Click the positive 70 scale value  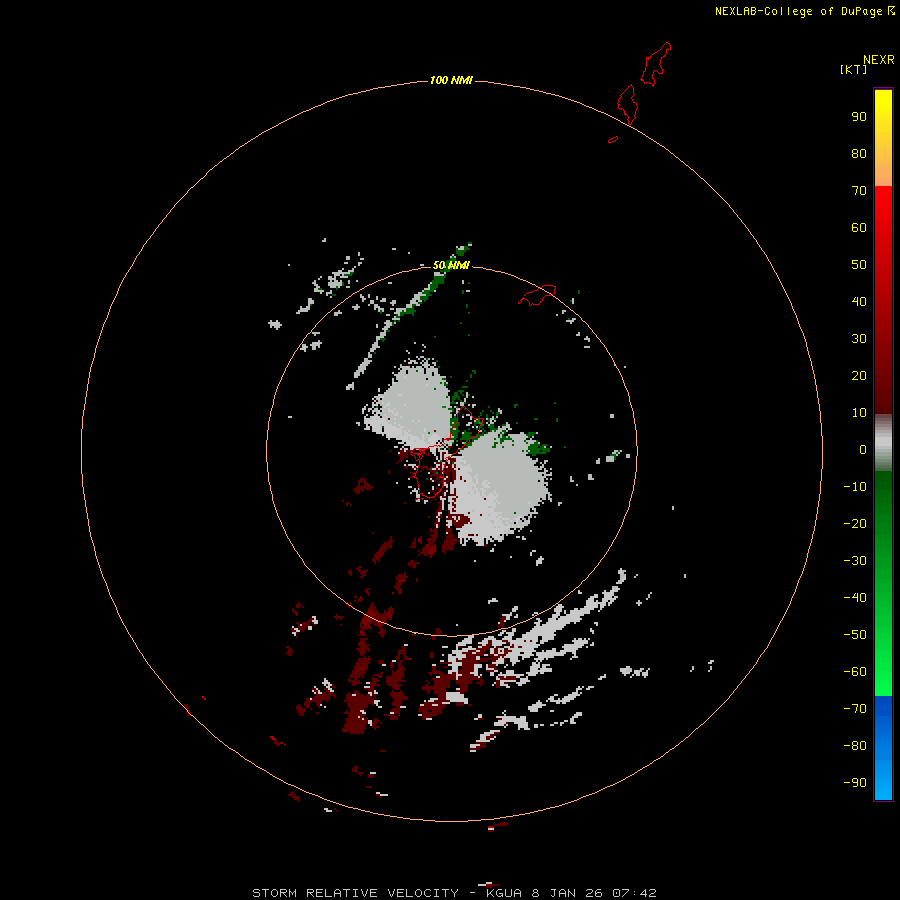(859, 191)
